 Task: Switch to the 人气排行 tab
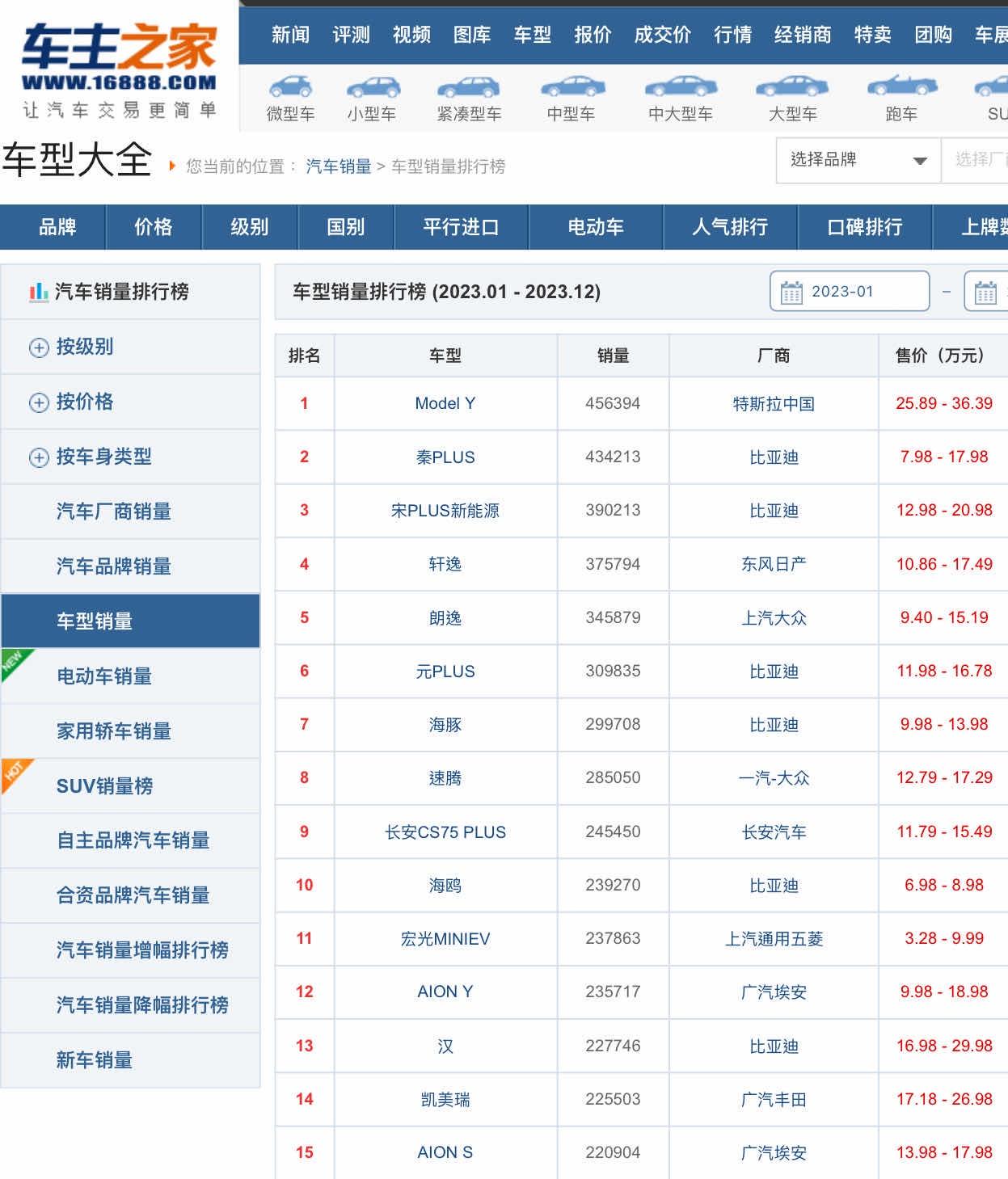[x=730, y=227]
